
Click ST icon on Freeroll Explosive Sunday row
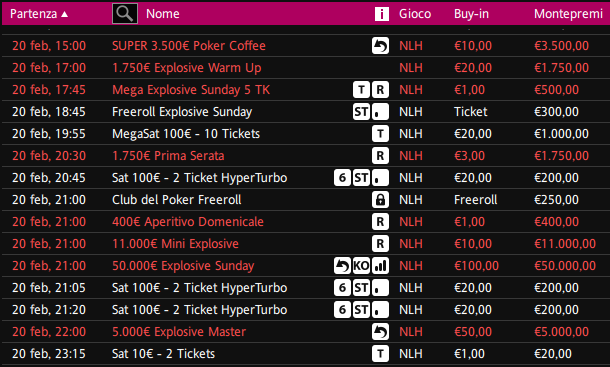coord(361,112)
